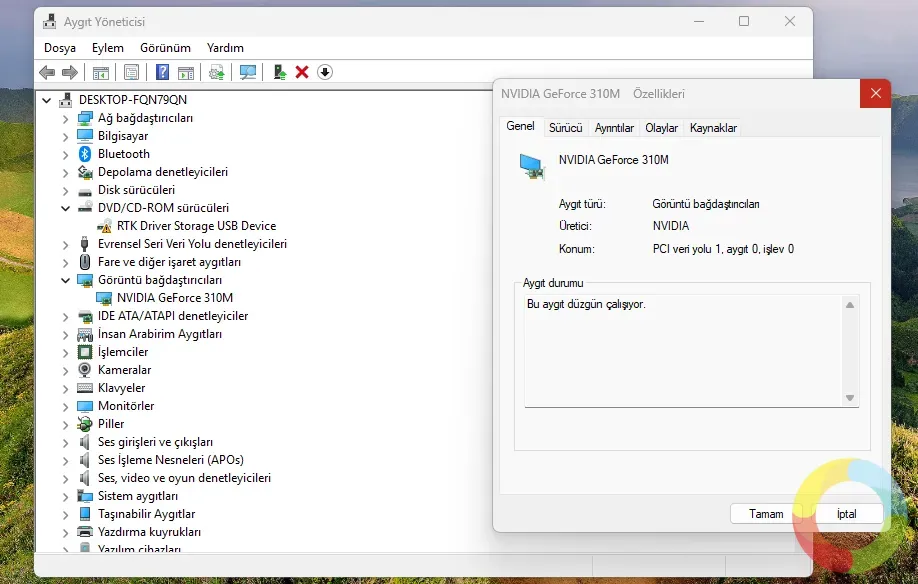Click the Bilgisayar monitor icon in tree
The width and height of the screenshot is (918, 584).
pyautogui.click(x=85, y=136)
